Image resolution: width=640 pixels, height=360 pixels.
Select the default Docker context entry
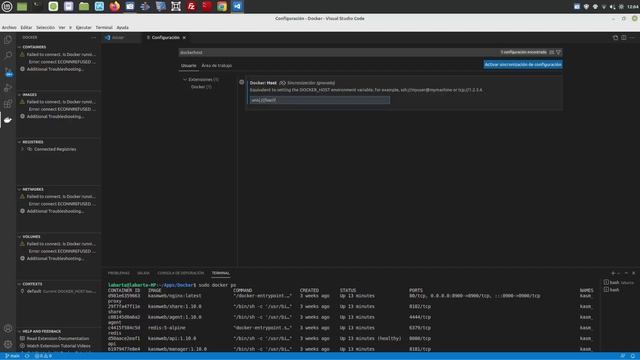click(x=58, y=291)
